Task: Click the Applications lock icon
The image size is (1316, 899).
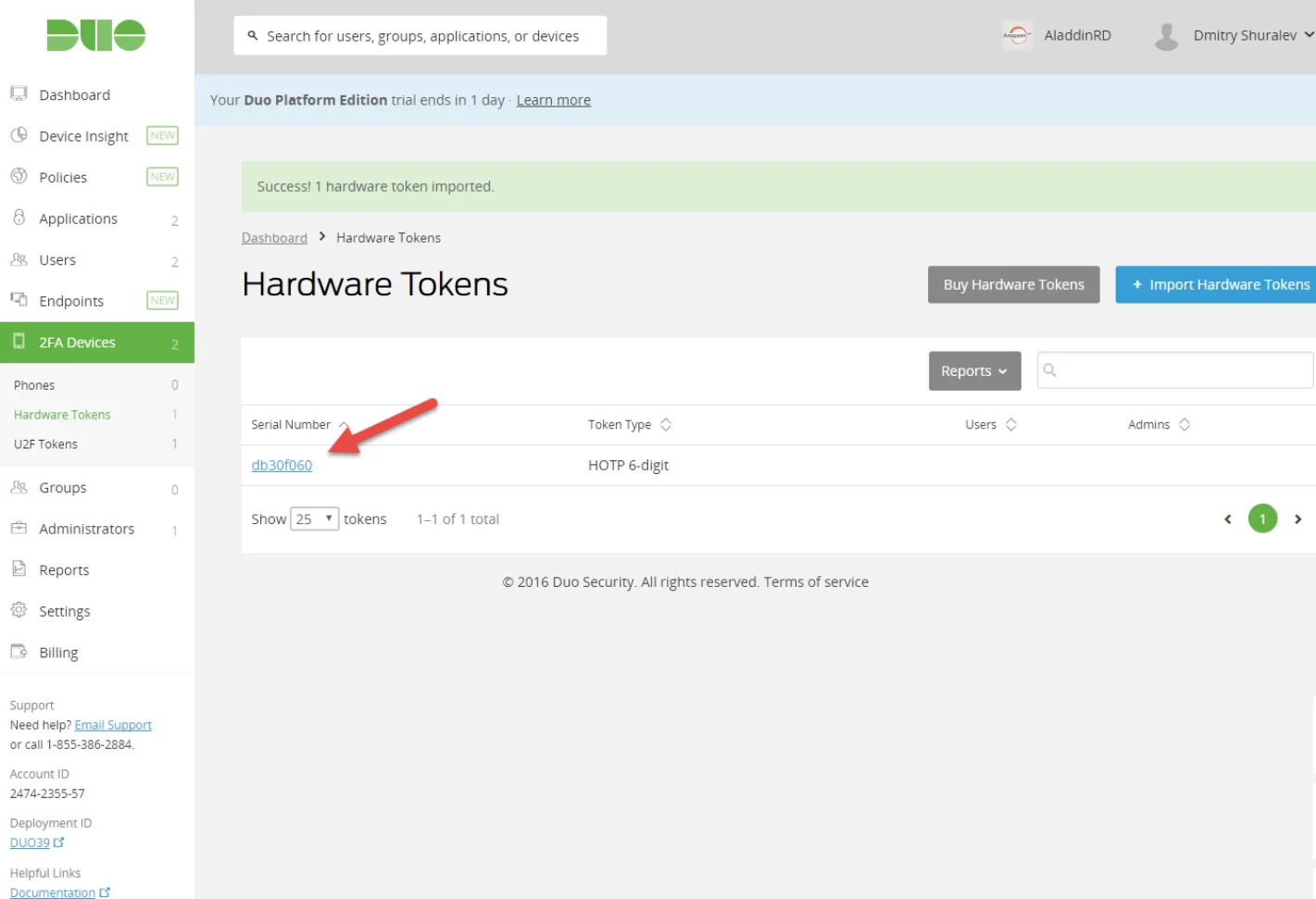Action: pyautogui.click(x=19, y=218)
